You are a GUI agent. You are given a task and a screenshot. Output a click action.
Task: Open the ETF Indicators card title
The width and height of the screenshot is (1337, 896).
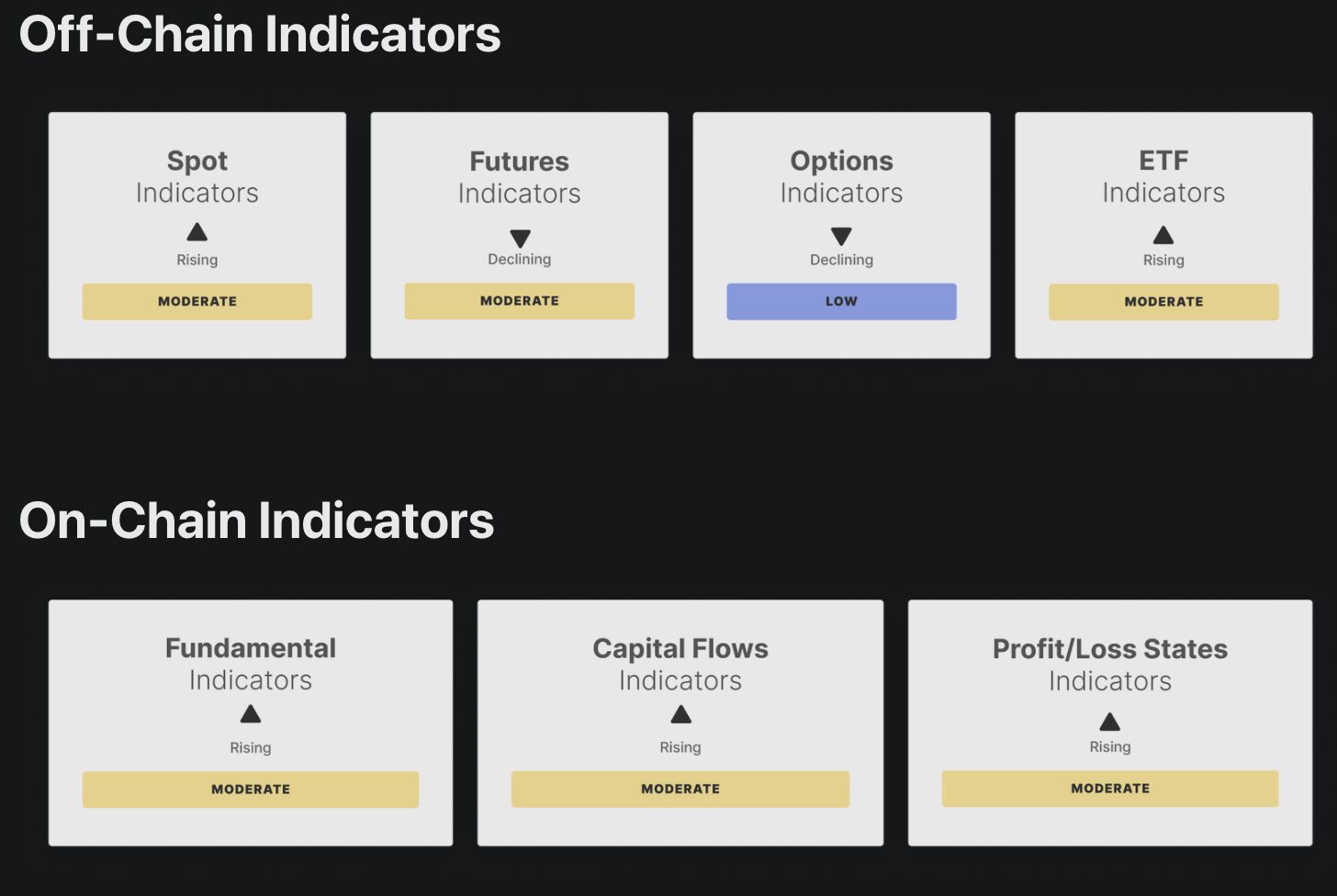(x=1163, y=176)
